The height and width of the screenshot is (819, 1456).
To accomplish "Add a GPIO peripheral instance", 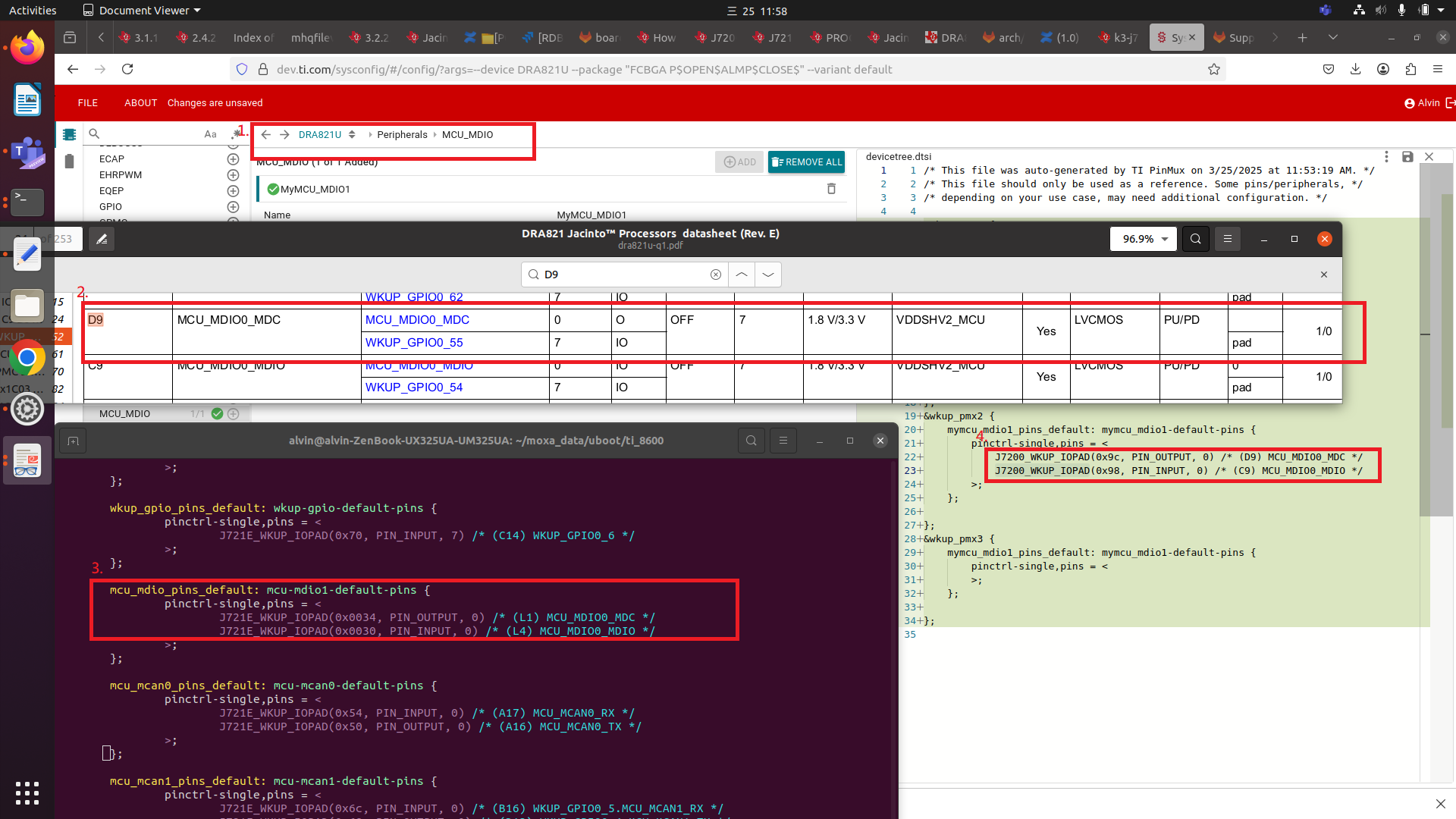I will click(233, 207).
